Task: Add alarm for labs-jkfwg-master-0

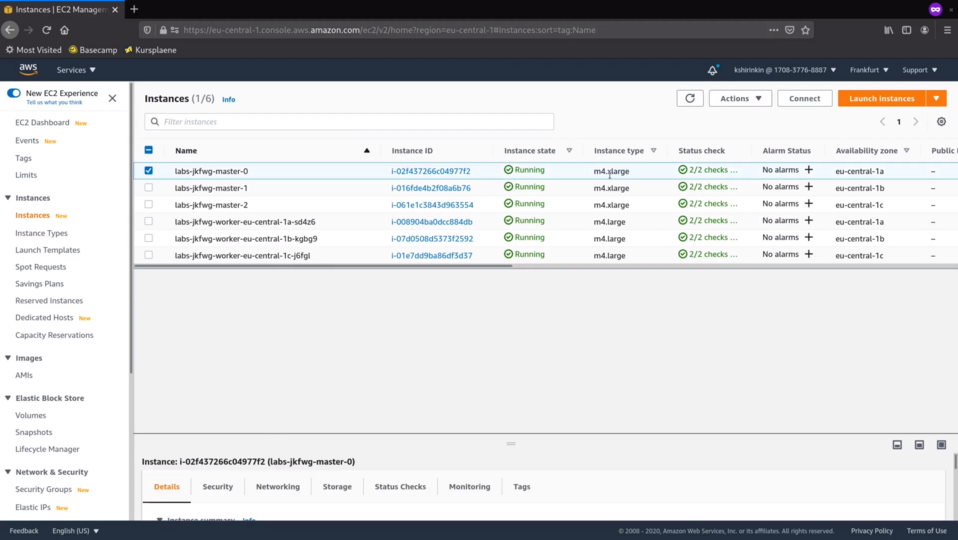Action: tap(808, 170)
